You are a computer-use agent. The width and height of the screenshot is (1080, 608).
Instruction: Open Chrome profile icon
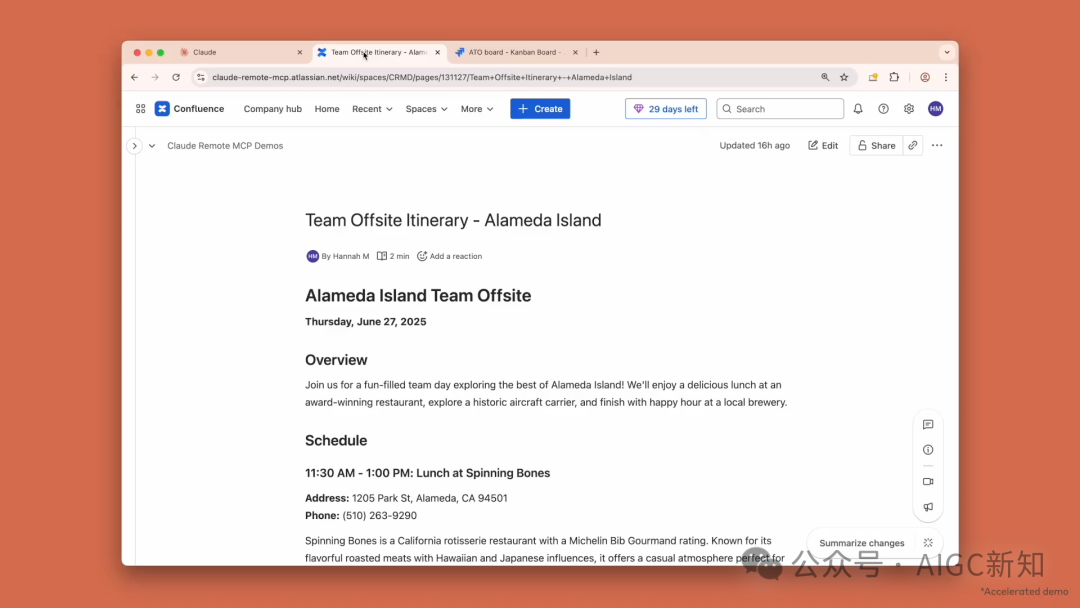(x=925, y=77)
